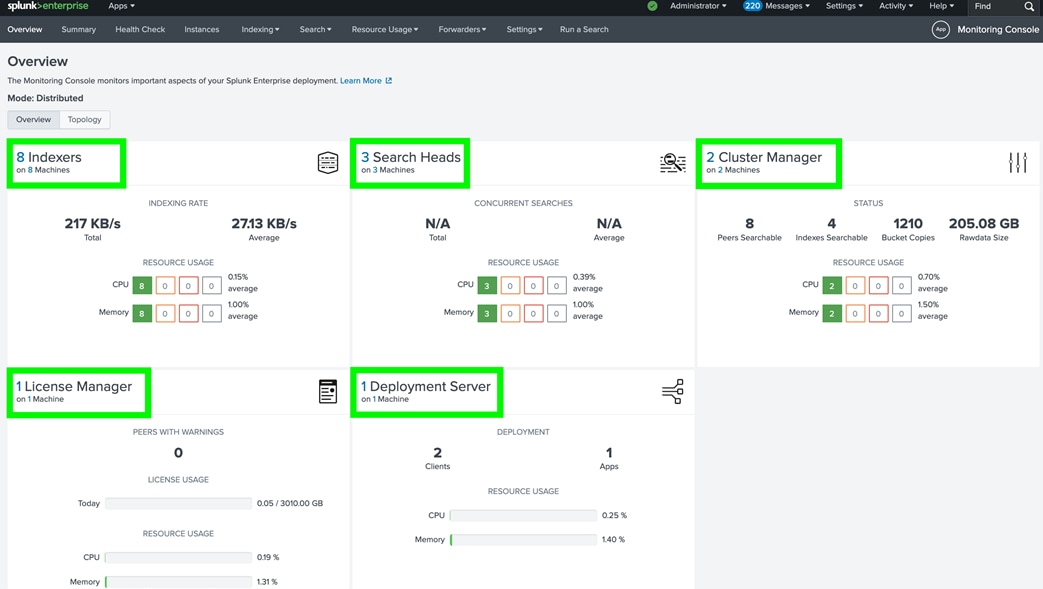The height and width of the screenshot is (589, 1043).
Task: Click the green Indexers Memory box showing 8
Action: 142,313
